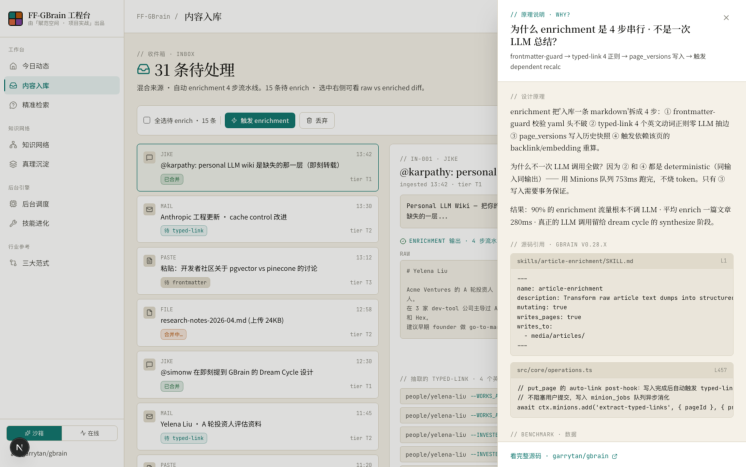746x467 pixels.
Task: Click the round N badge
Action: [x=20, y=447]
